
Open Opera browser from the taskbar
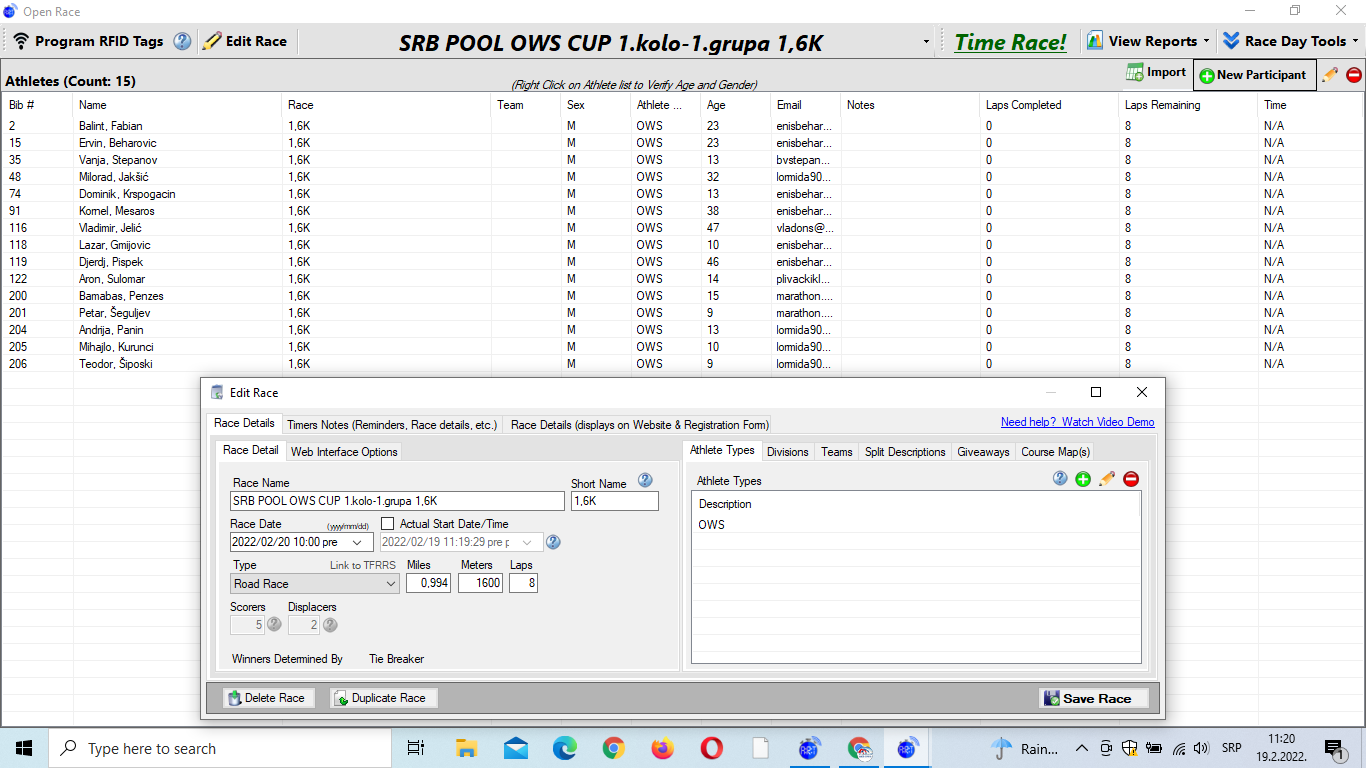(711, 748)
